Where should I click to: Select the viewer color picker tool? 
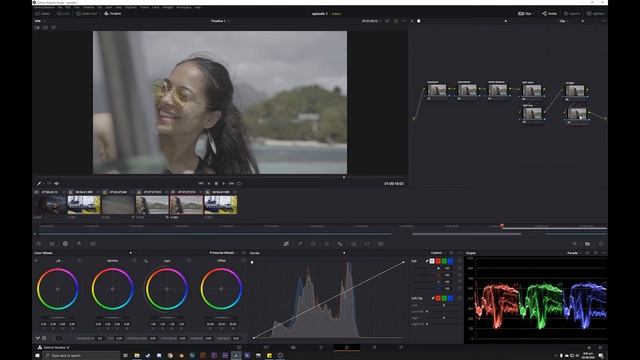click(x=39, y=184)
